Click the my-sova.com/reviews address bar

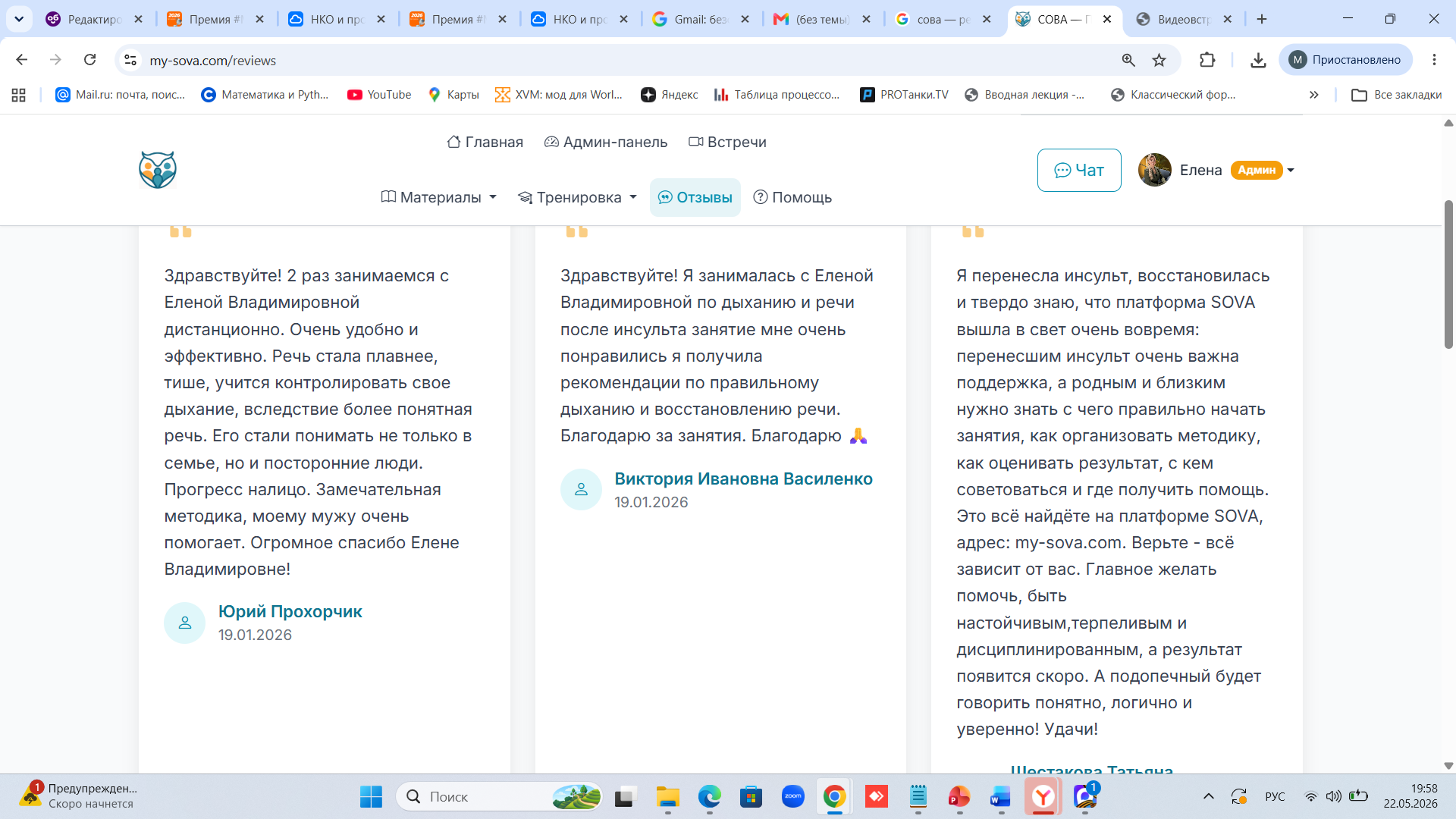pos(622,60)
